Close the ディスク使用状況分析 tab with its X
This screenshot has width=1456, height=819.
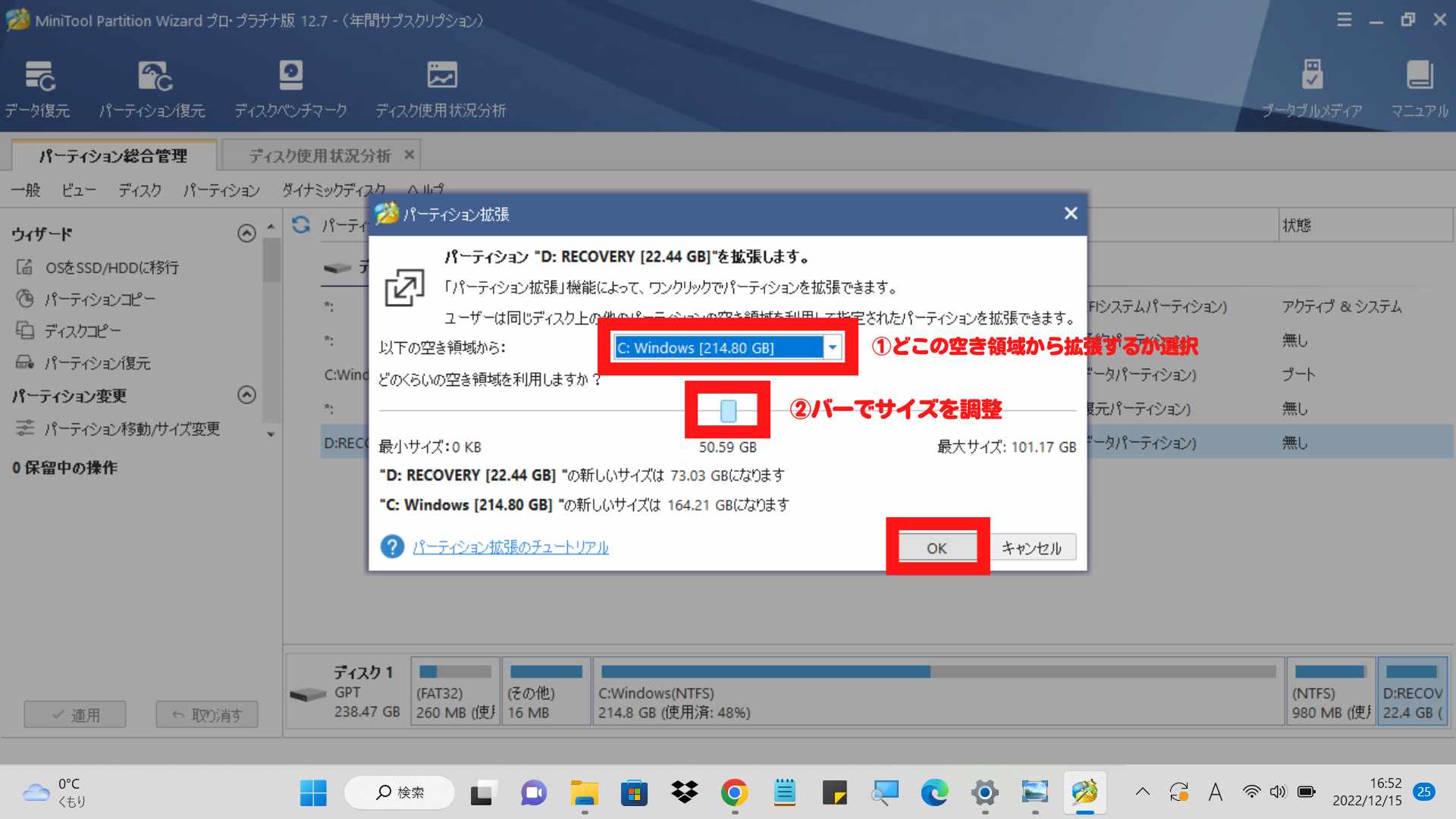tap(409, 155)
